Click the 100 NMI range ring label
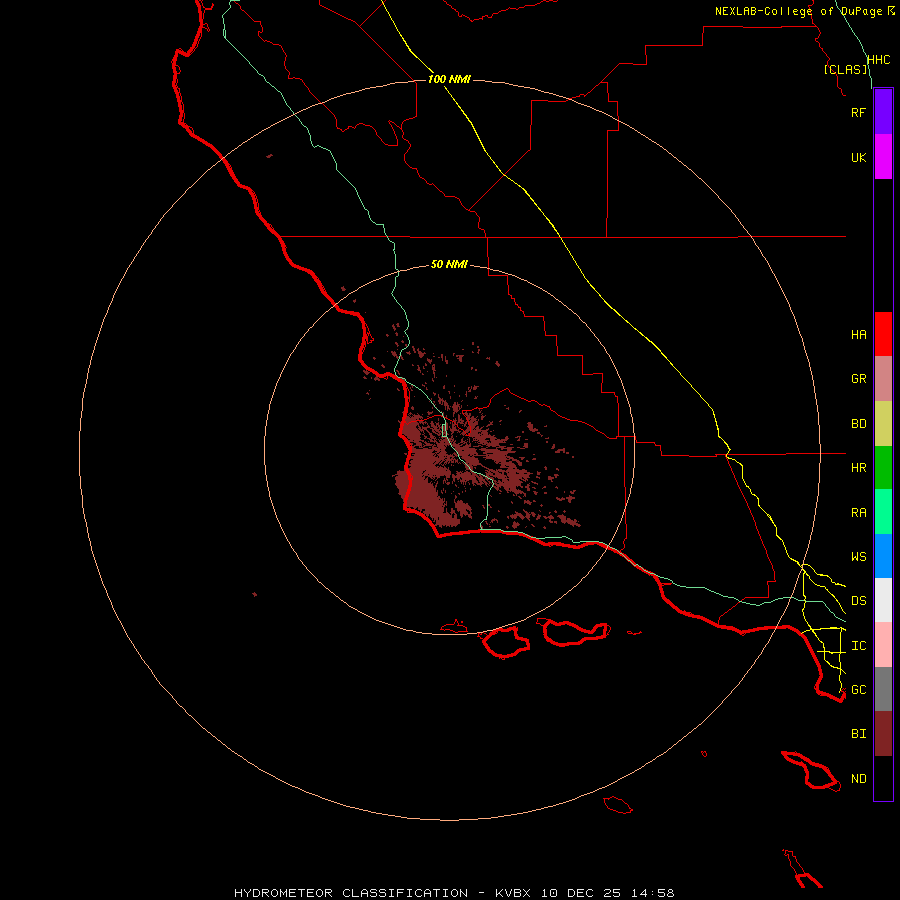Image resolution: width=900 pixels, height=900 pixels. (449, 79)
